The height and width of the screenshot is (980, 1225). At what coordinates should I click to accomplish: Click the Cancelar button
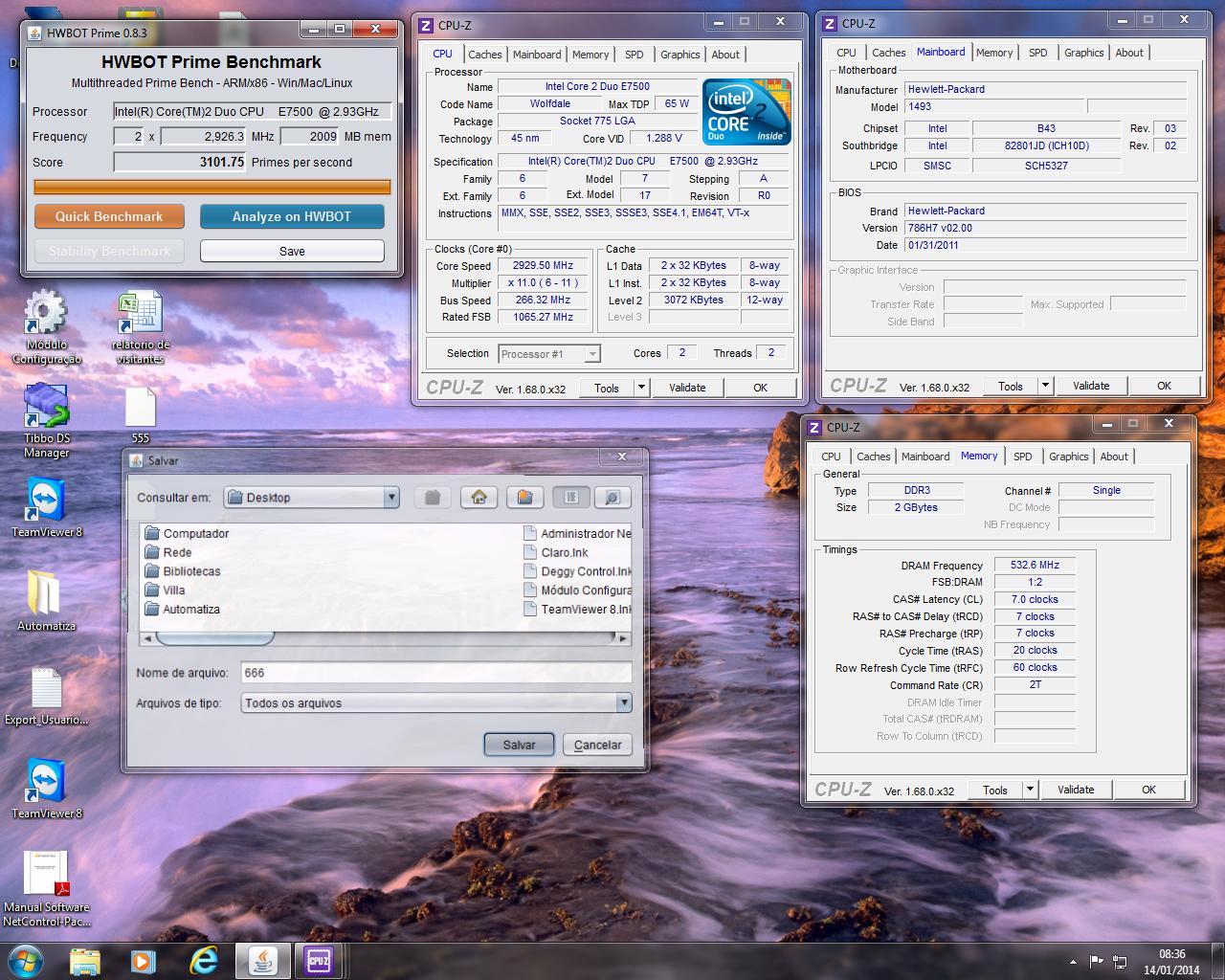[x=597, y=745]
